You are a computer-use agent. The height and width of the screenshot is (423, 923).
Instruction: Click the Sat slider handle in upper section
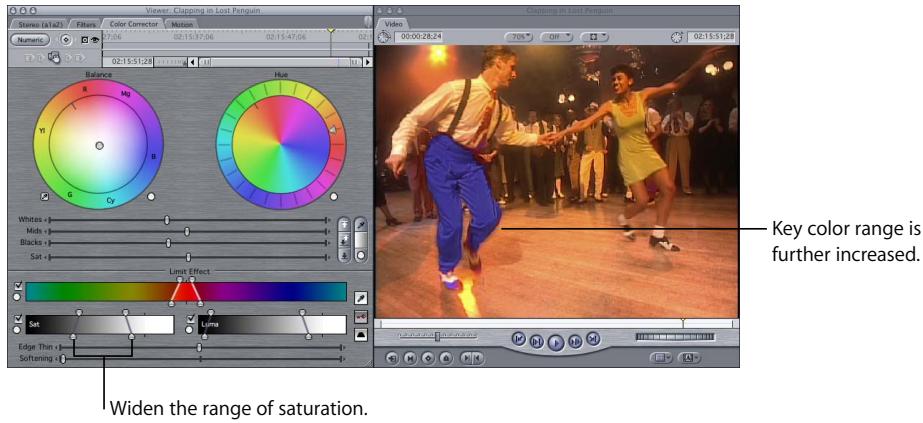tap(188, 257)
